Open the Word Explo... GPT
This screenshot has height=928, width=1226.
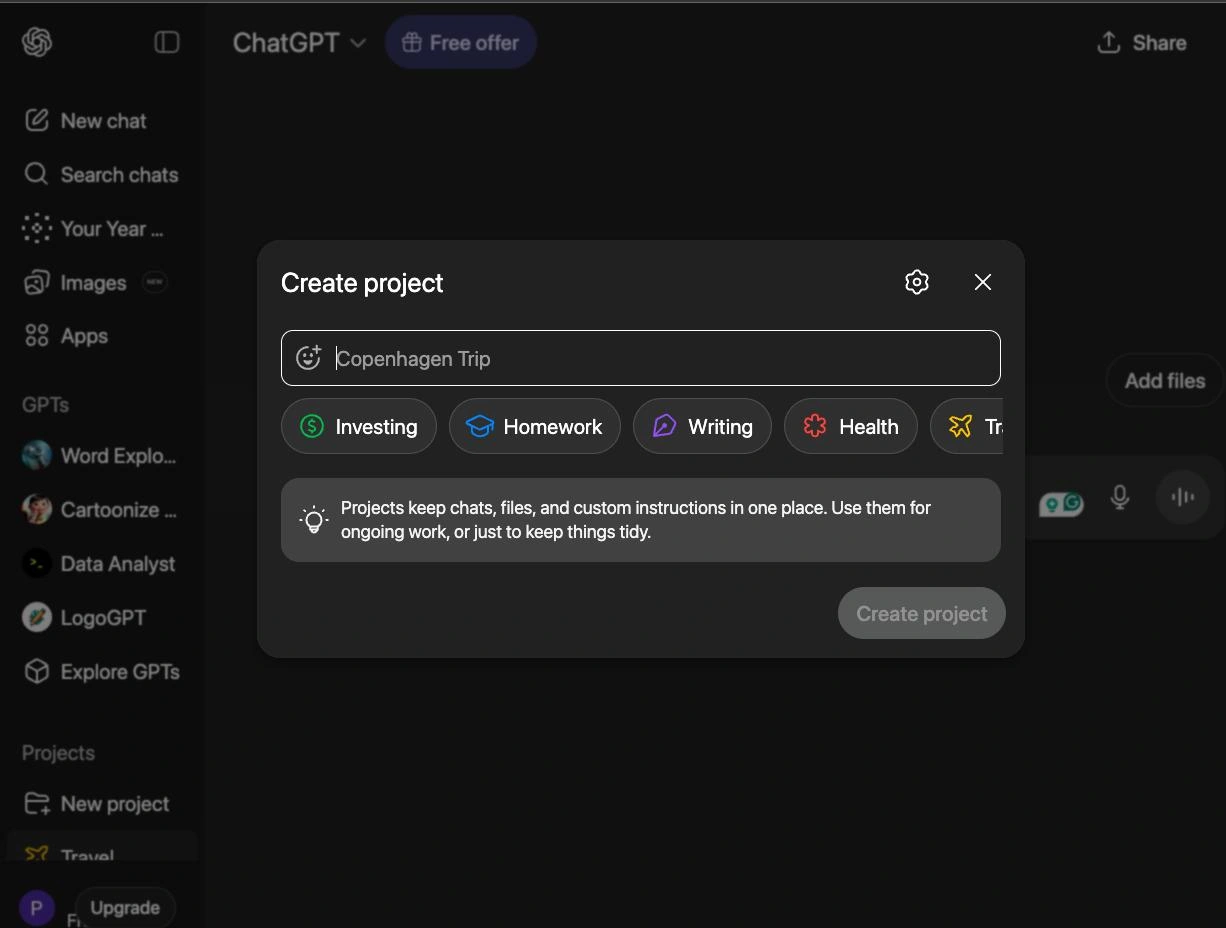pos(100,456)
